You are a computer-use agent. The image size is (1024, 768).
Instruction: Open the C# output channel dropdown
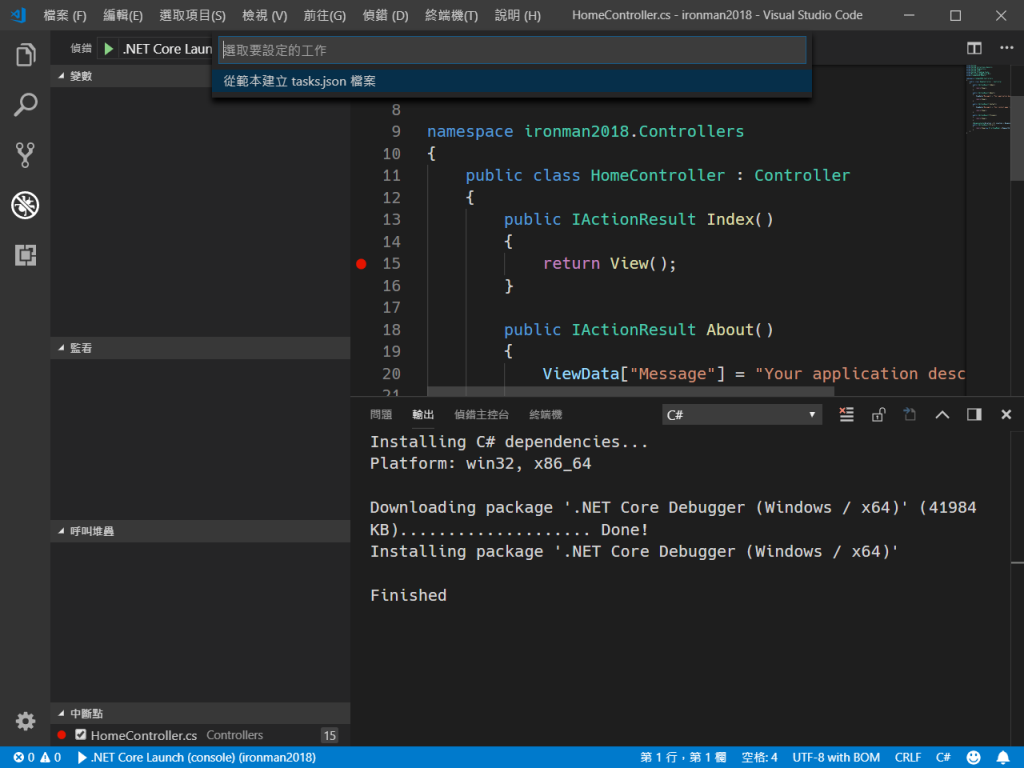point(741,415)
